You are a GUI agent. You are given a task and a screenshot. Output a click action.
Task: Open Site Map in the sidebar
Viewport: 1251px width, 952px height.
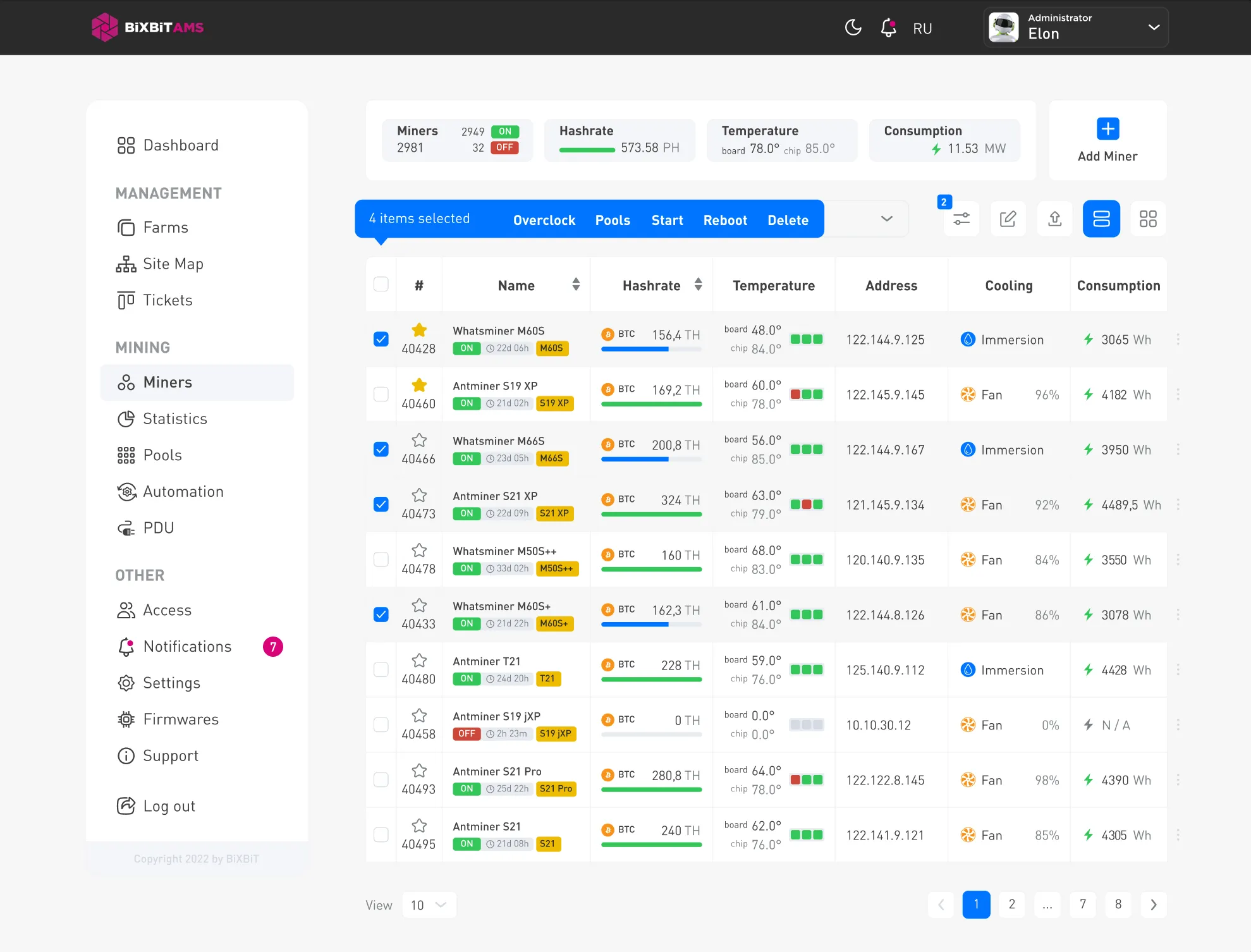(x=160, y=264)
